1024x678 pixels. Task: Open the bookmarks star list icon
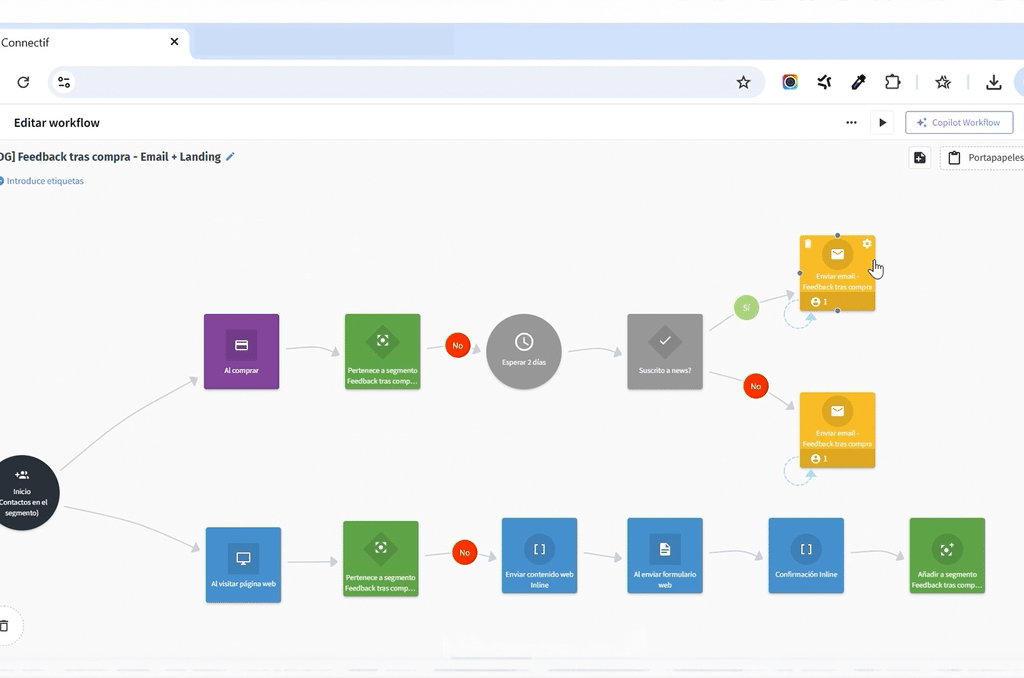point(942,82)
